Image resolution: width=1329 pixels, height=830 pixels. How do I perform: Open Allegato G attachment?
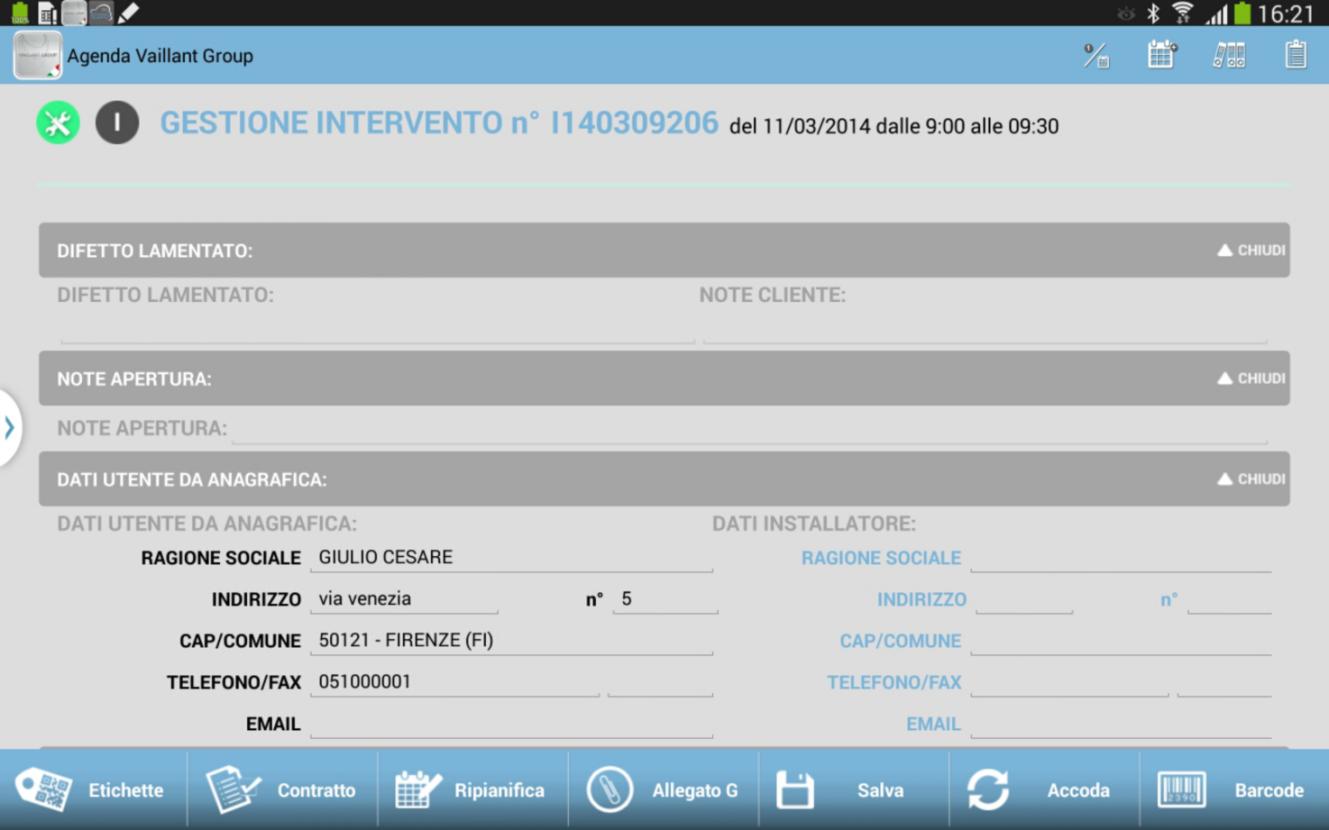(x=663, y=790)
